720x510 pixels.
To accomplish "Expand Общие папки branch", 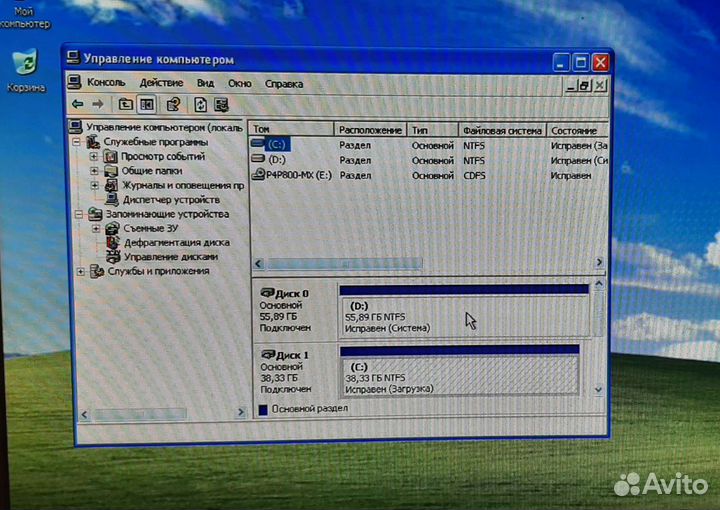I will tap(94, 171).
